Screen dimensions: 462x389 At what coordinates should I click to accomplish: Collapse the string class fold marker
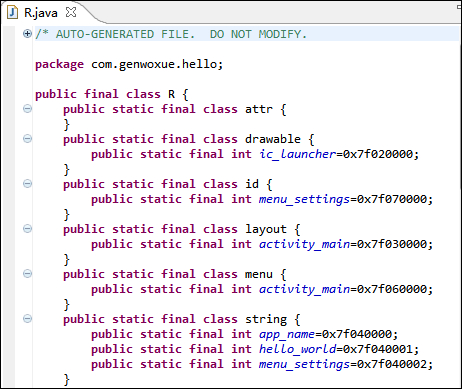click(27, 318)
